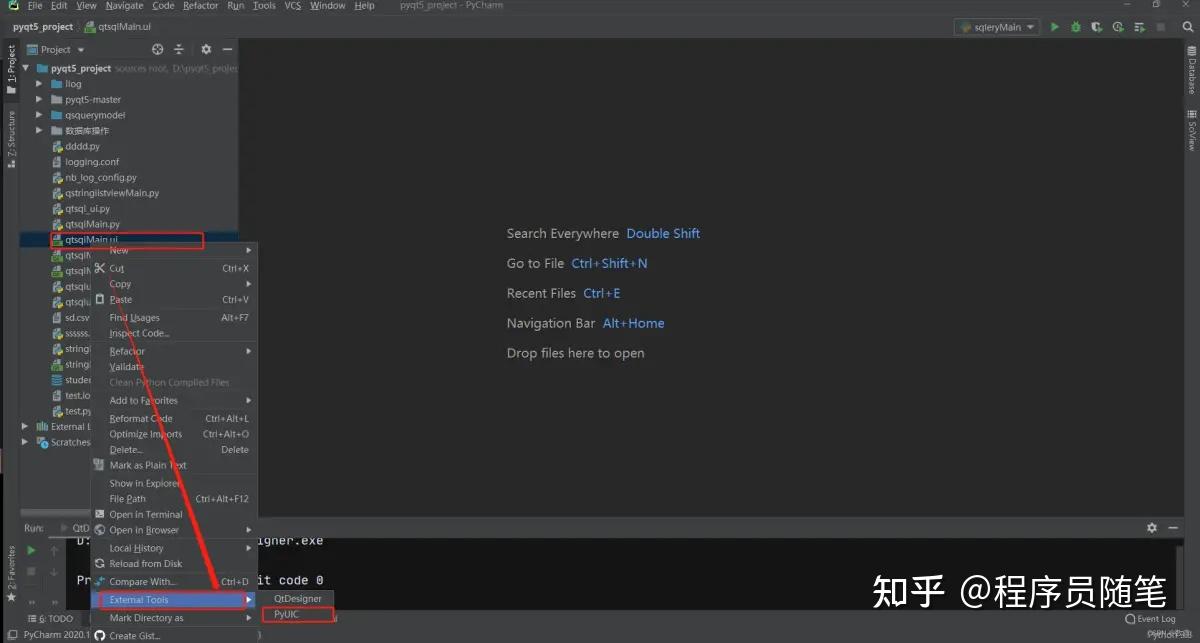
Task: Choose Reformat Code in context menu
Action: coord(174,419)
